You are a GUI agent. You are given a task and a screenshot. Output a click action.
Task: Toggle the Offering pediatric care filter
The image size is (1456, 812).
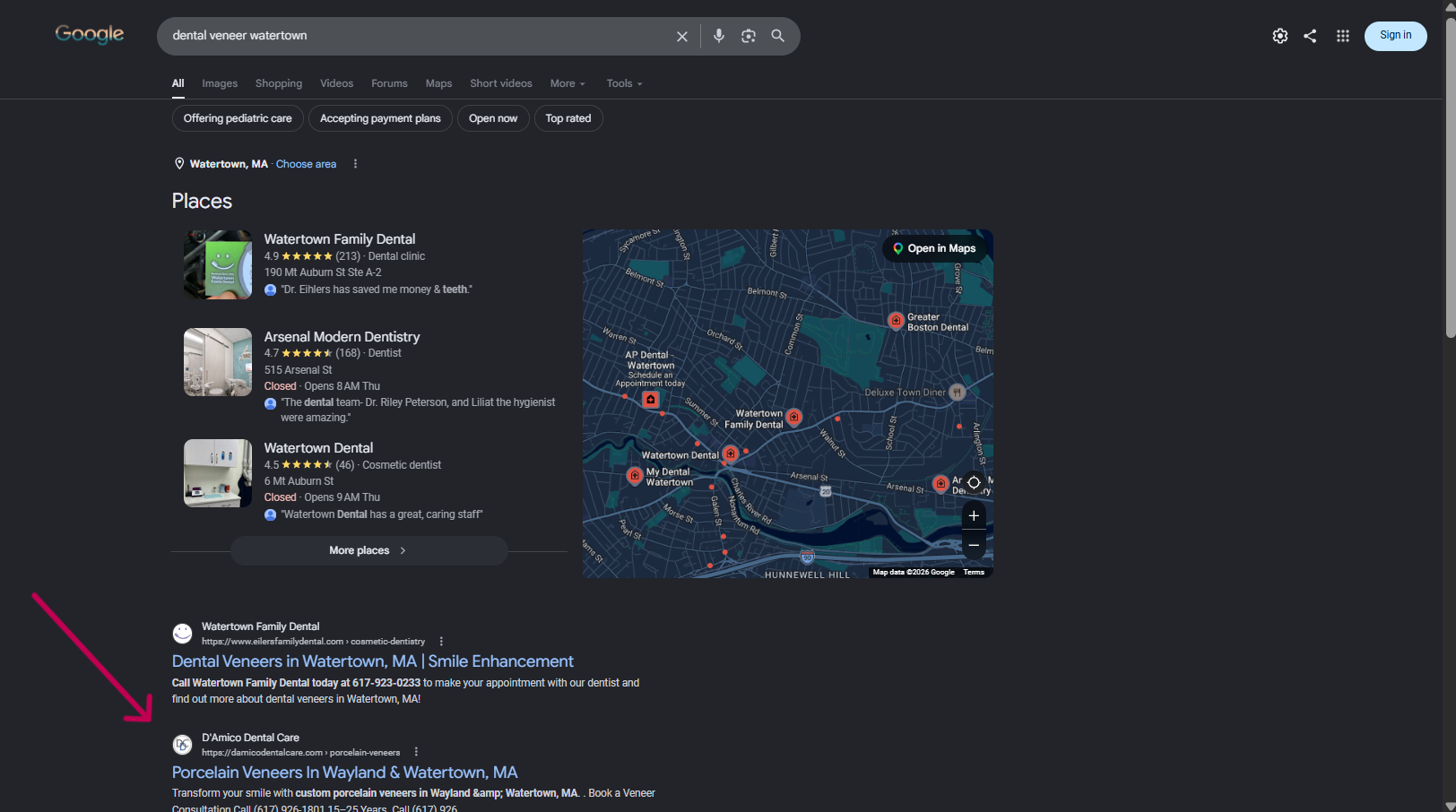pos(238,118)
